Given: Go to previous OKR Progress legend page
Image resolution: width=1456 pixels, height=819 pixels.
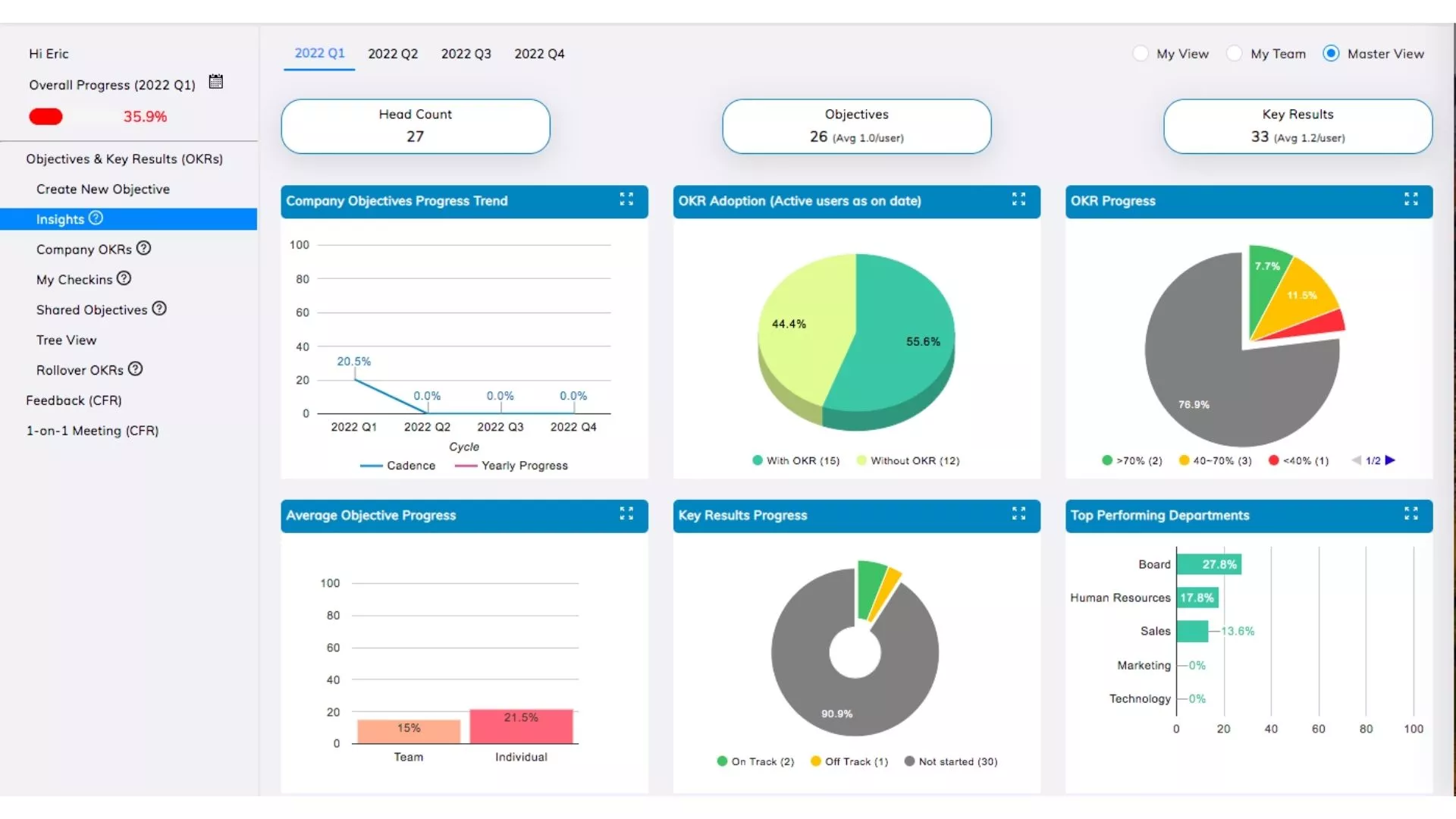Looking at the screenshot, I should click(1356, 460).
